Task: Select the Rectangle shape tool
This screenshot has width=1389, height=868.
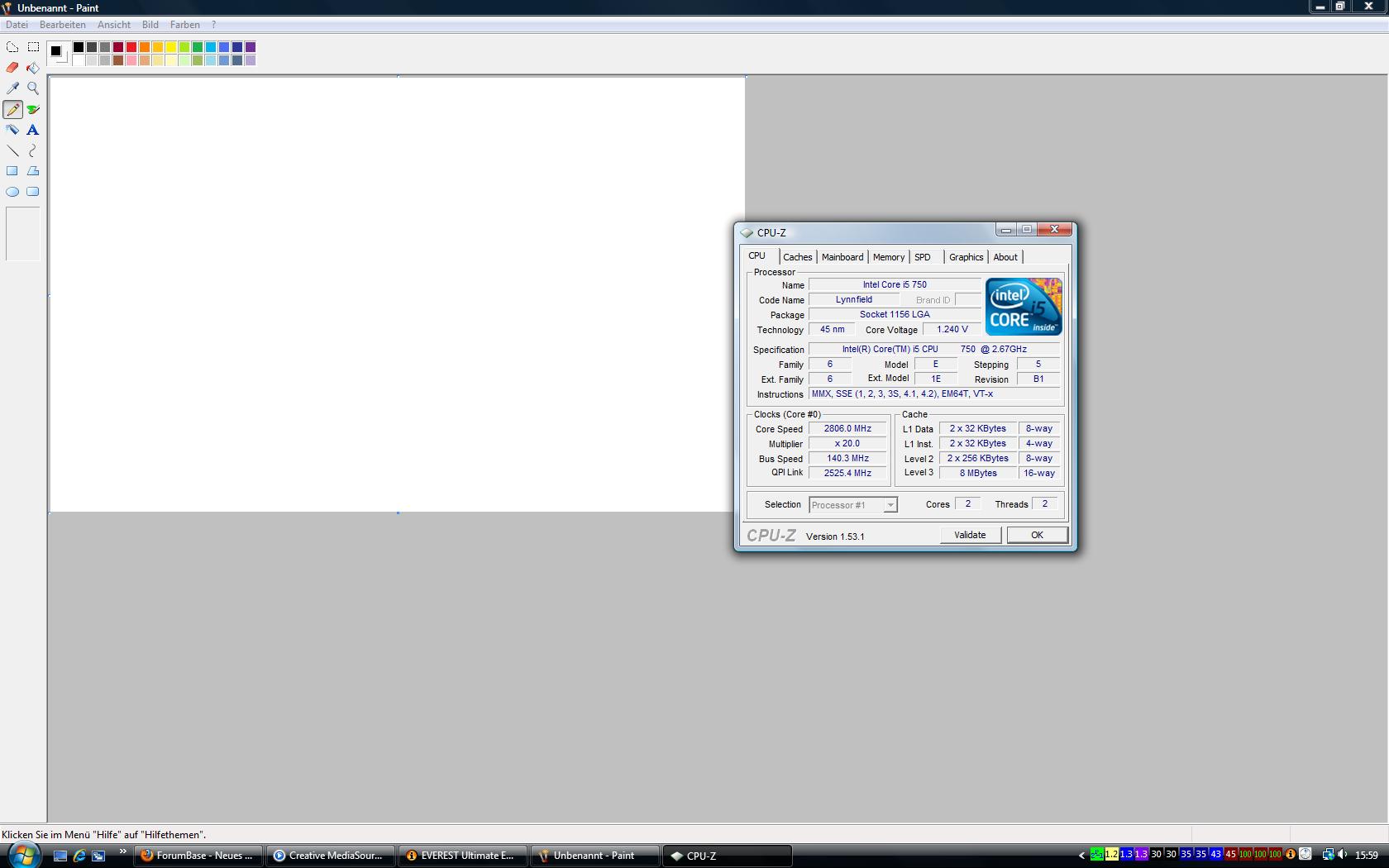Action: pyautogui.click(x=12, y=171)
